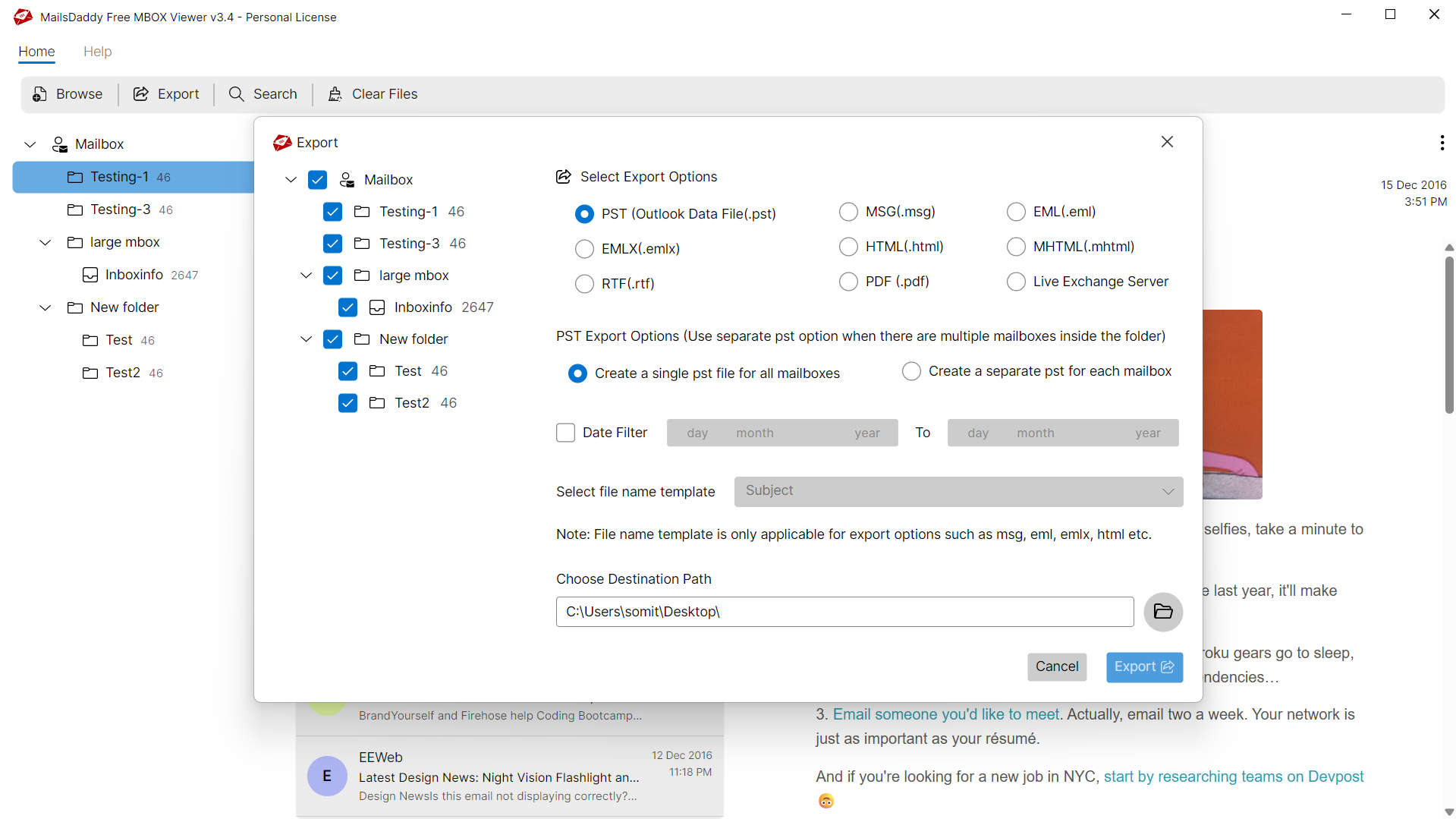The width and height of the screenshot is (1456, 819).
Task: Select the MSG(.msg) export format
Action: (848, 212)
